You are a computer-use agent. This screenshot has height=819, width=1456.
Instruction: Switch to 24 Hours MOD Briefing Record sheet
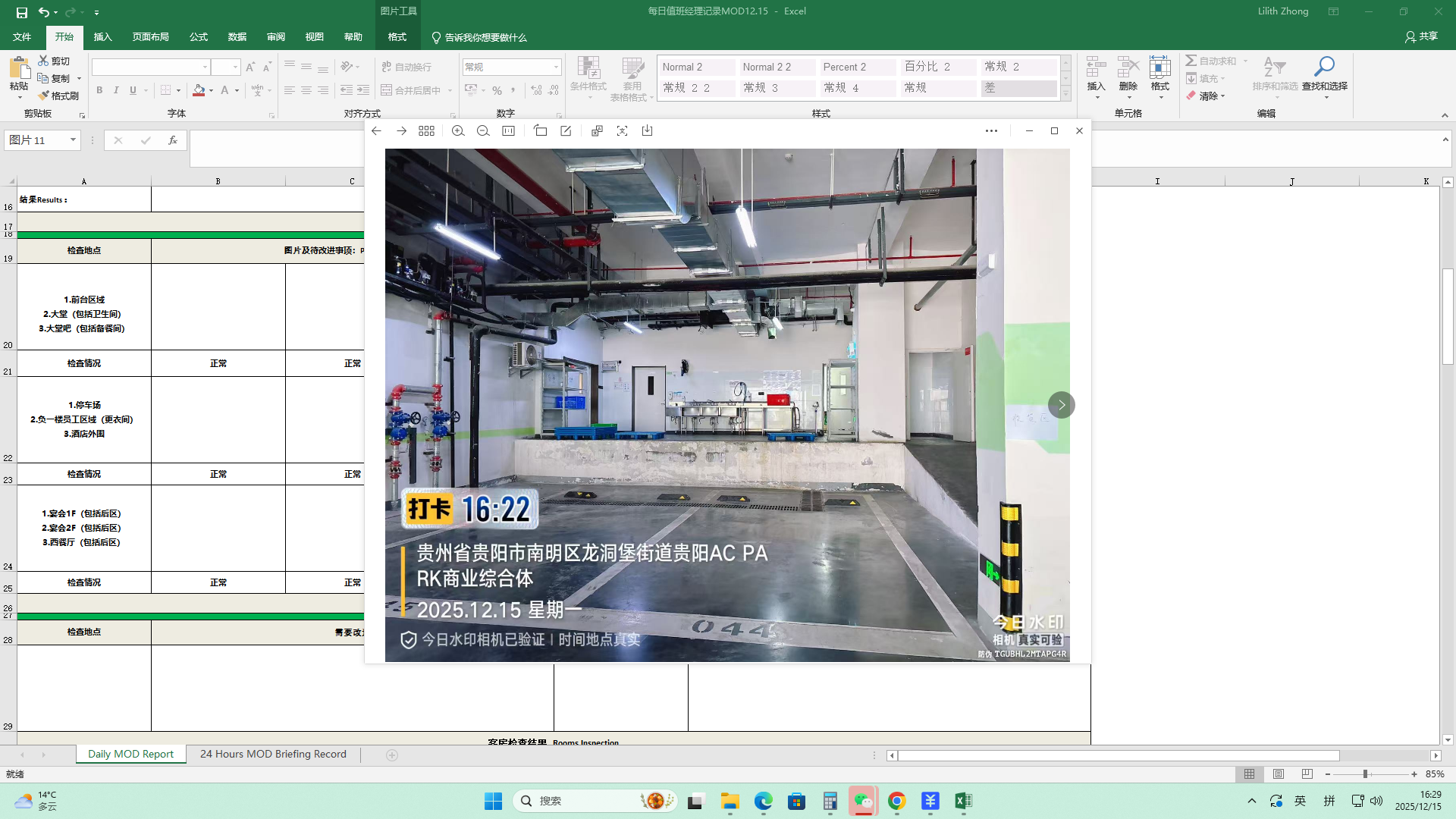[273, 754]
